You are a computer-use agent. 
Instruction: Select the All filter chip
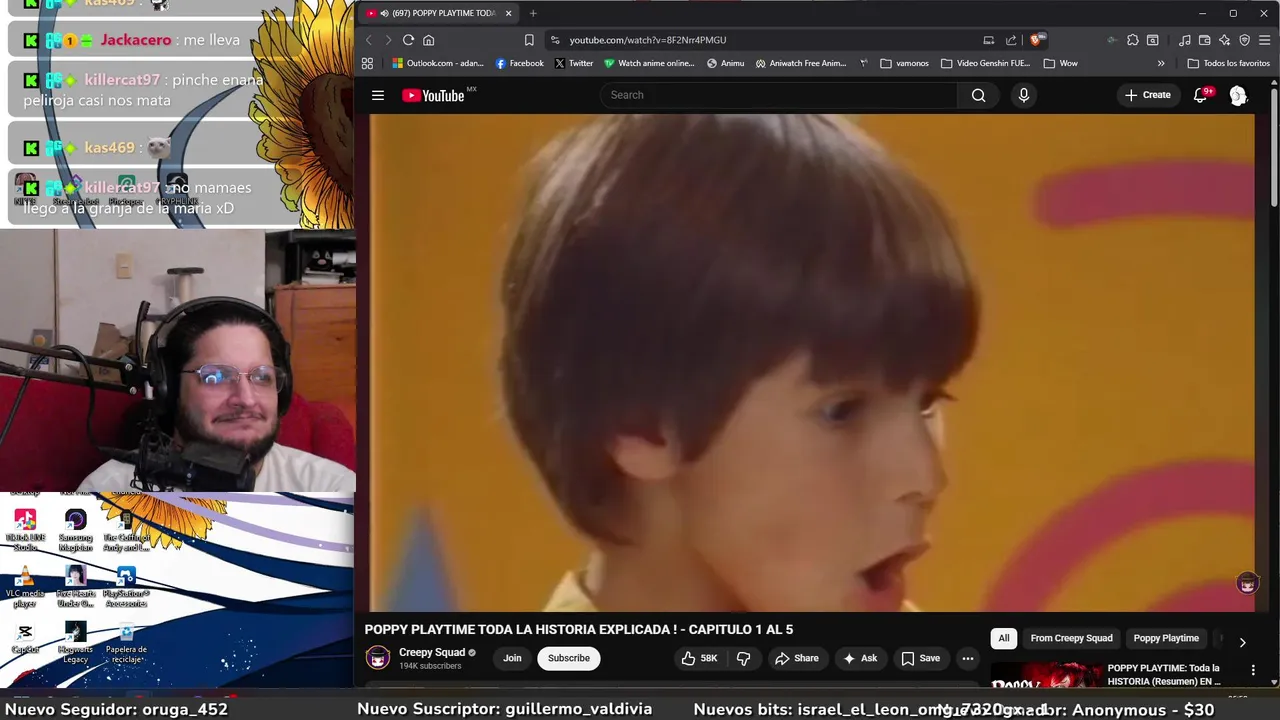point(1004,638)
